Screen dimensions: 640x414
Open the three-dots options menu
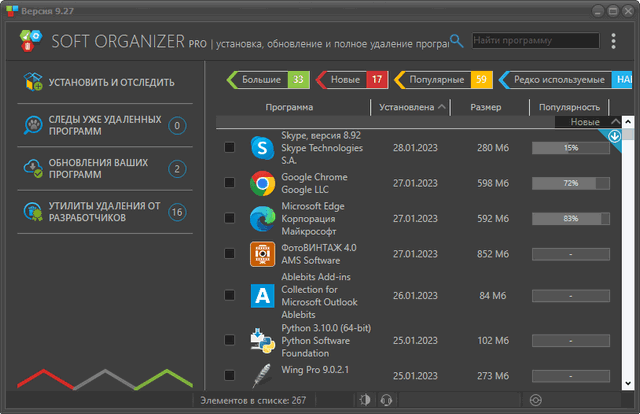tap(613, 41)
